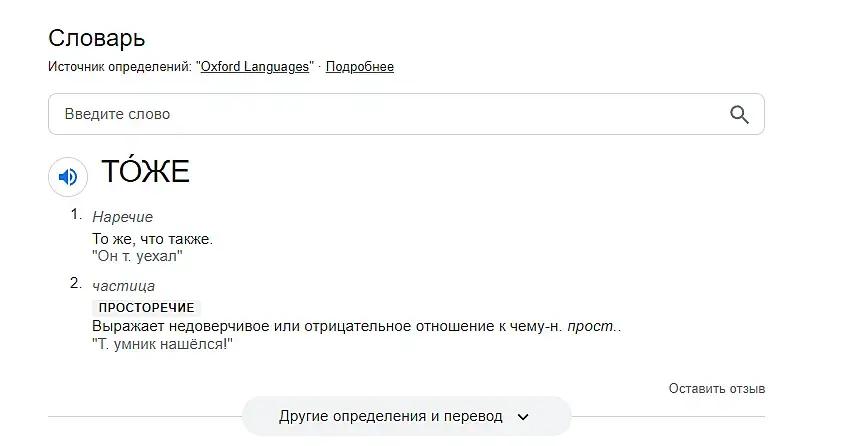Click the example Он т. уехал

coord(138,256)
